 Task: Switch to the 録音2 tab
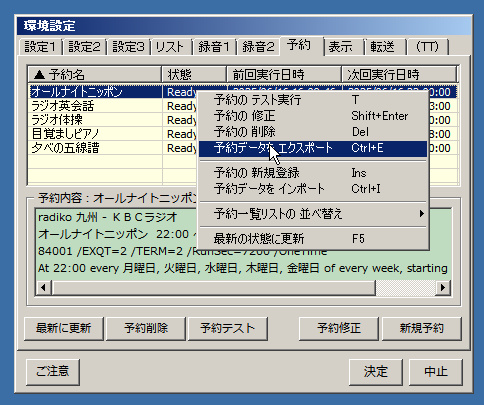[x=258, y=47]
